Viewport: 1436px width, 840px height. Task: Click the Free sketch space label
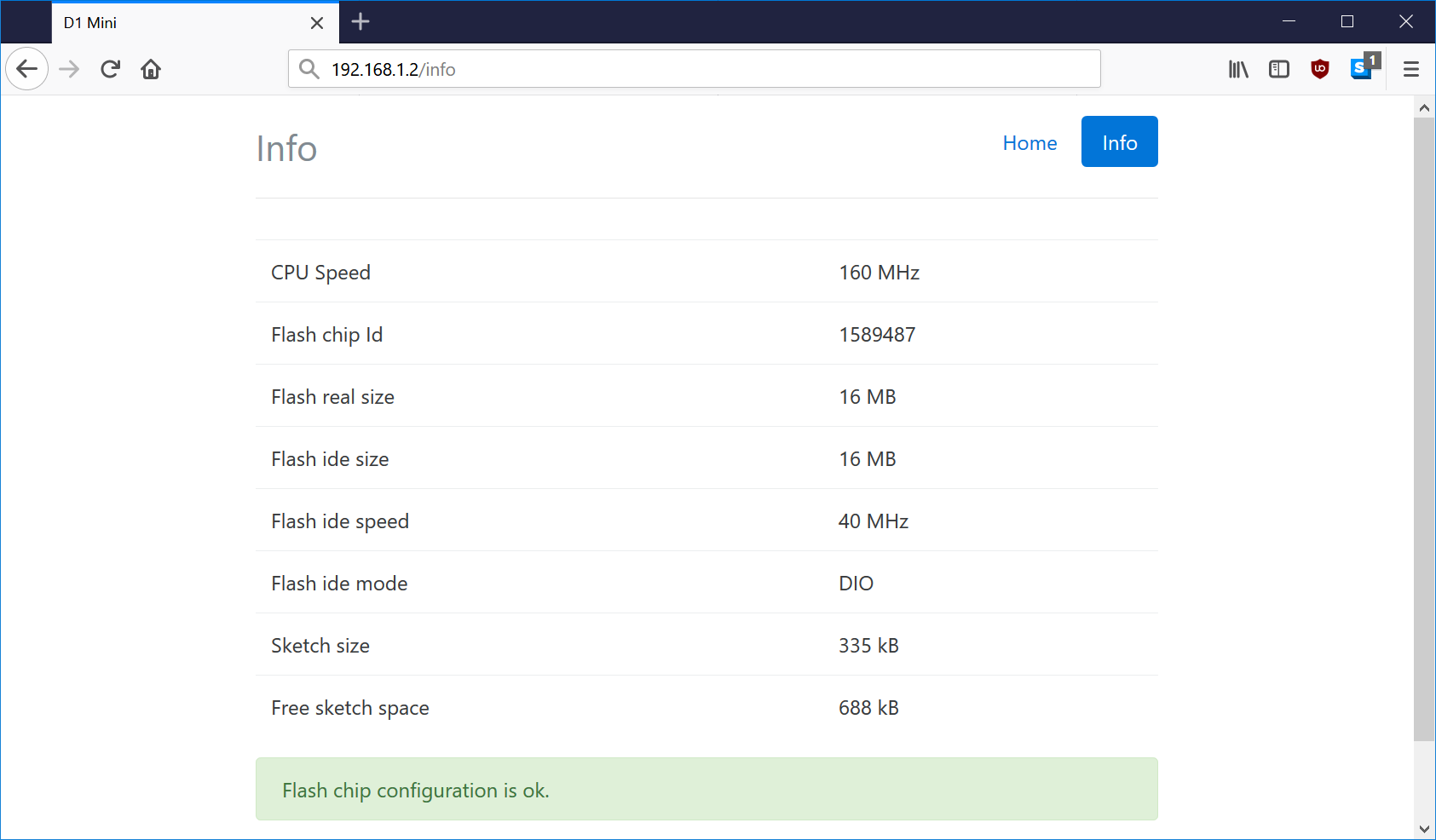[350, 708]
